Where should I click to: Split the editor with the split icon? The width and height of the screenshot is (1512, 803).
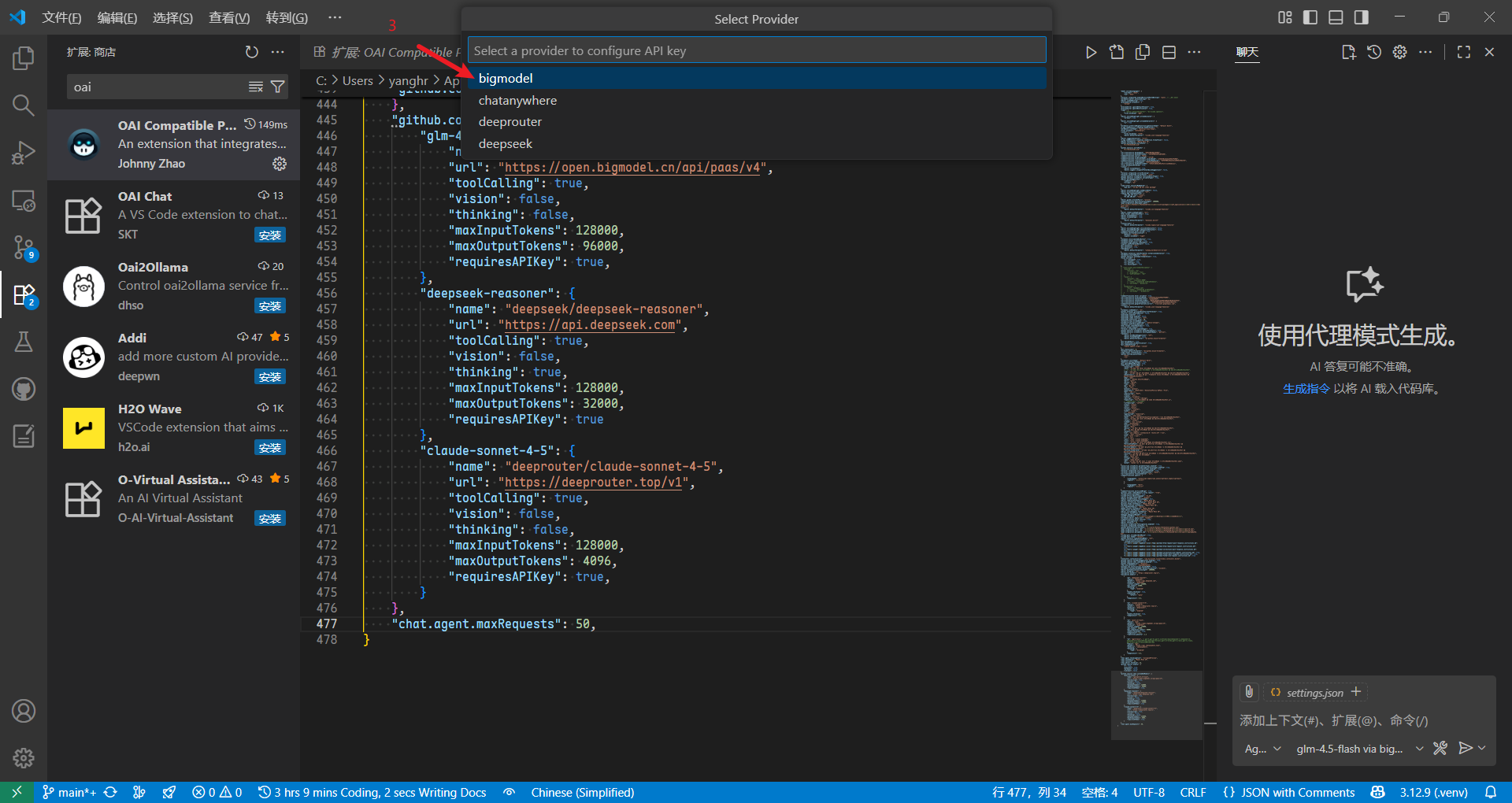1169,52
